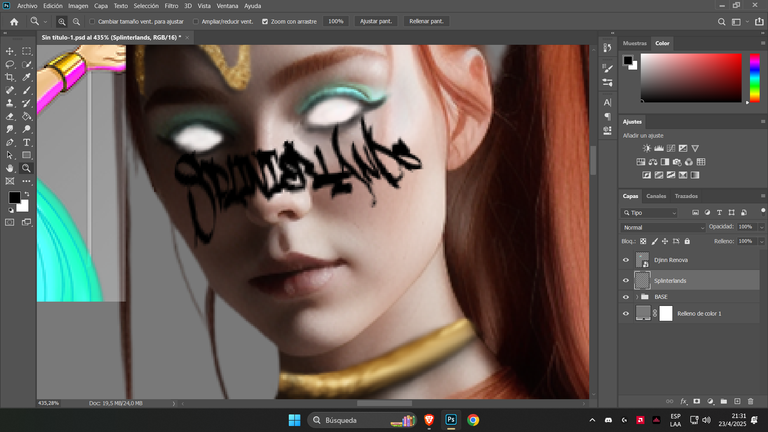Image resolution: width=768 pixels, height=432 pixels.
Task: Enable 'Cambiar tamaño vent. para ajustar' checkbox
Action: pyautogui.click(x=92, y=22)
